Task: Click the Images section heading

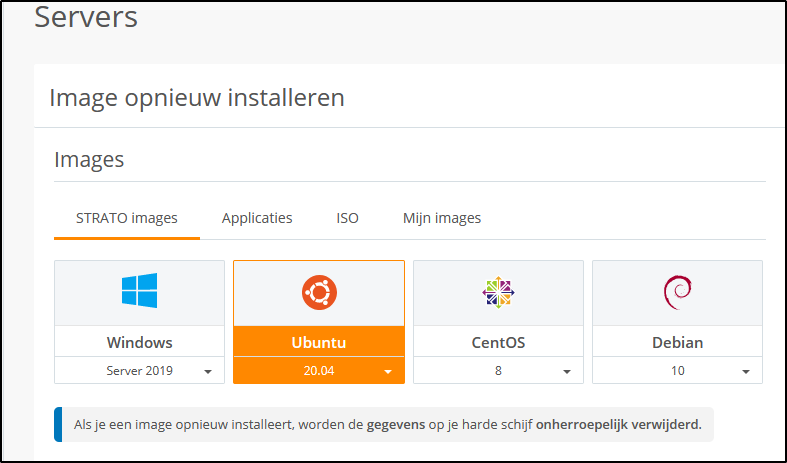Action: coord(89,159)
